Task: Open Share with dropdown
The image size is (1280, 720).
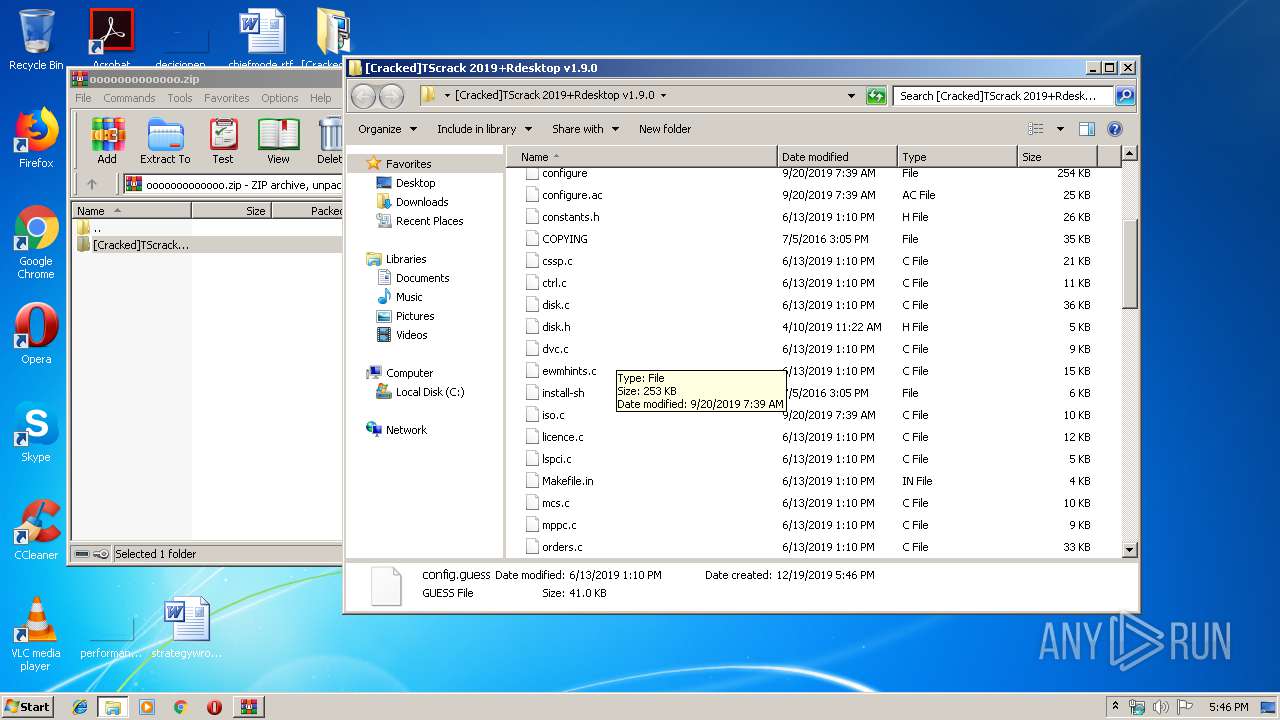Action: (585, 129)
